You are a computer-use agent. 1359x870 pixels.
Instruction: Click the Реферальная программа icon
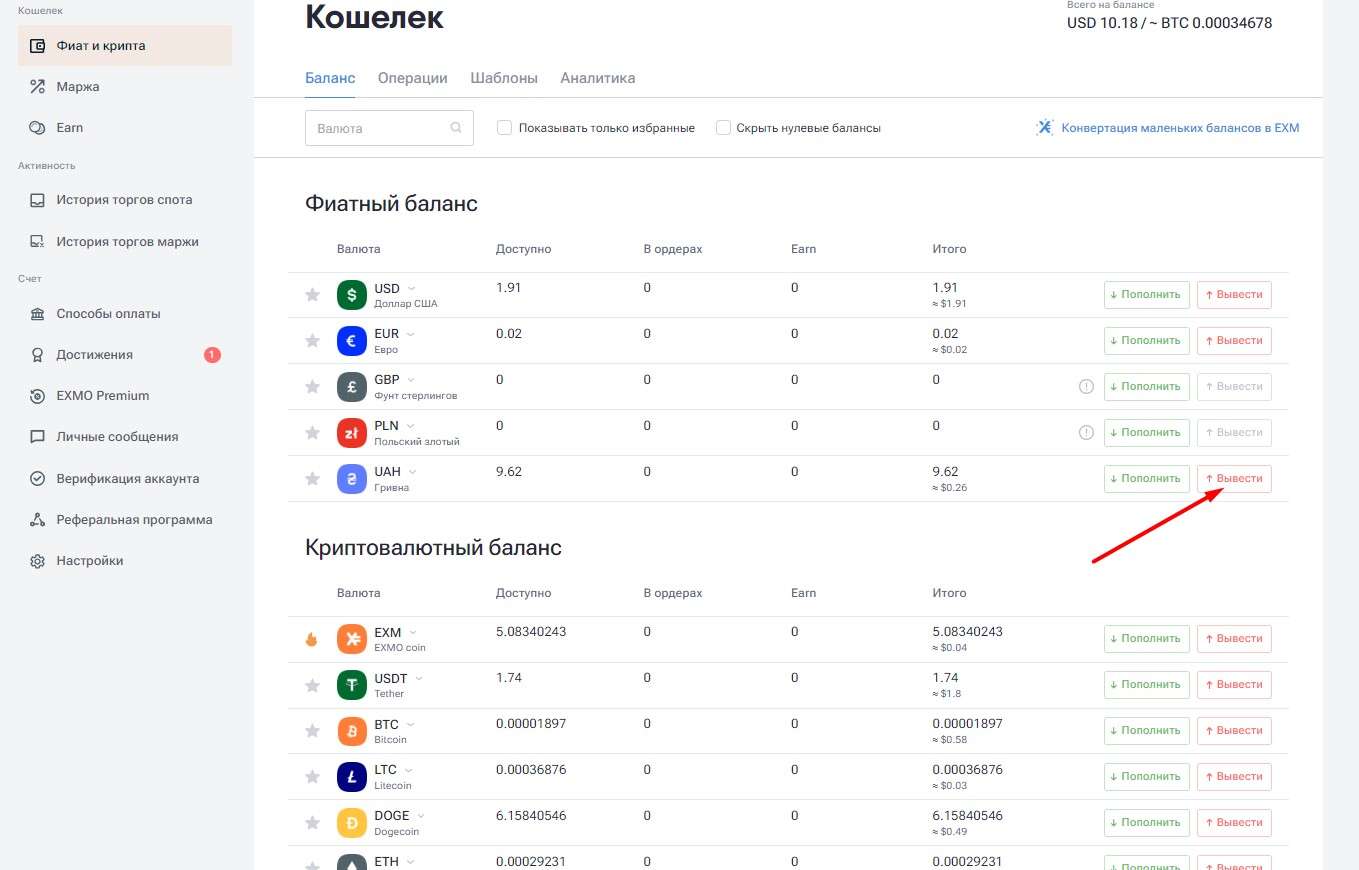pos(38,520)
